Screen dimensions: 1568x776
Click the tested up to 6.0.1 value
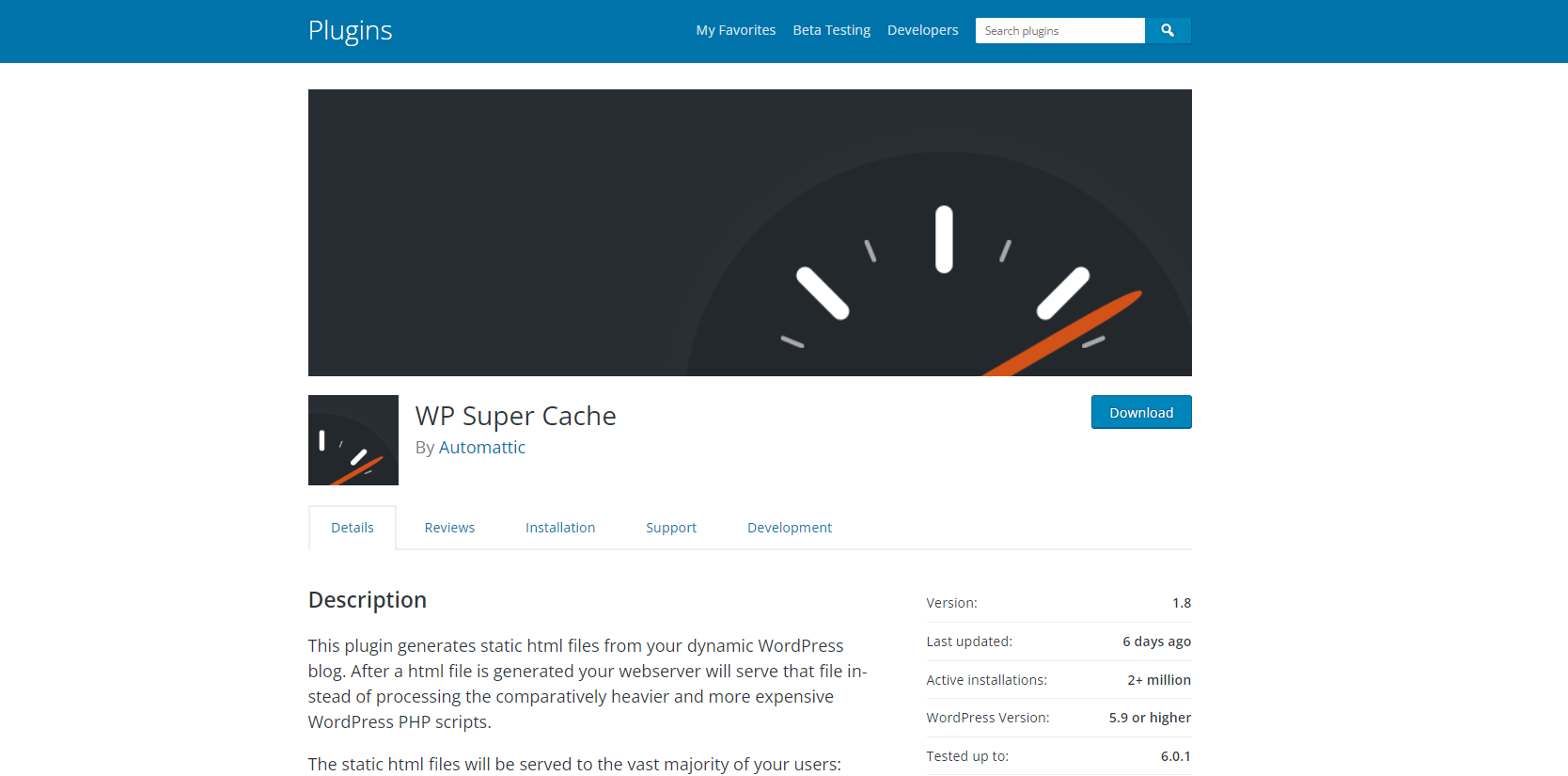coord(1176,756)
